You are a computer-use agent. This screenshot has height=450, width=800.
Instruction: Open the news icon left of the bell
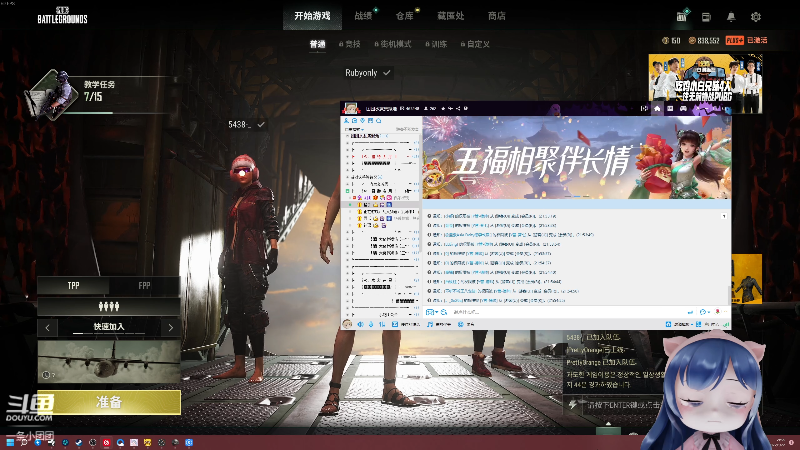(706, 17)
